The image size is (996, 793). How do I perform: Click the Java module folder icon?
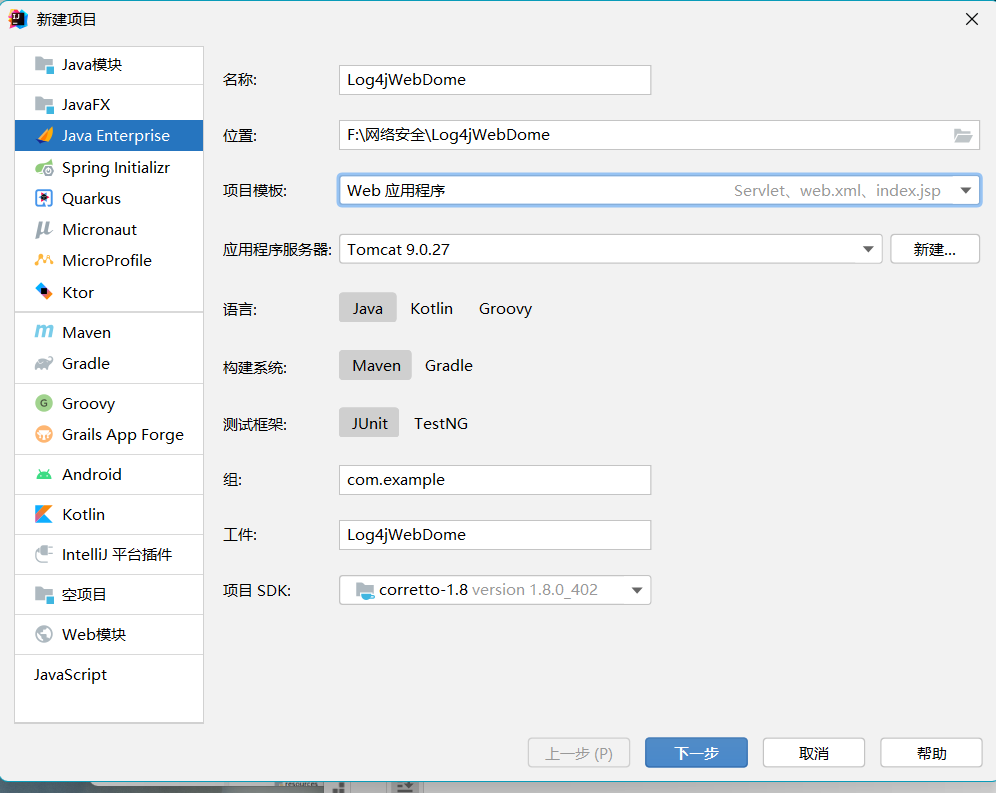click(x=44, y=65)
